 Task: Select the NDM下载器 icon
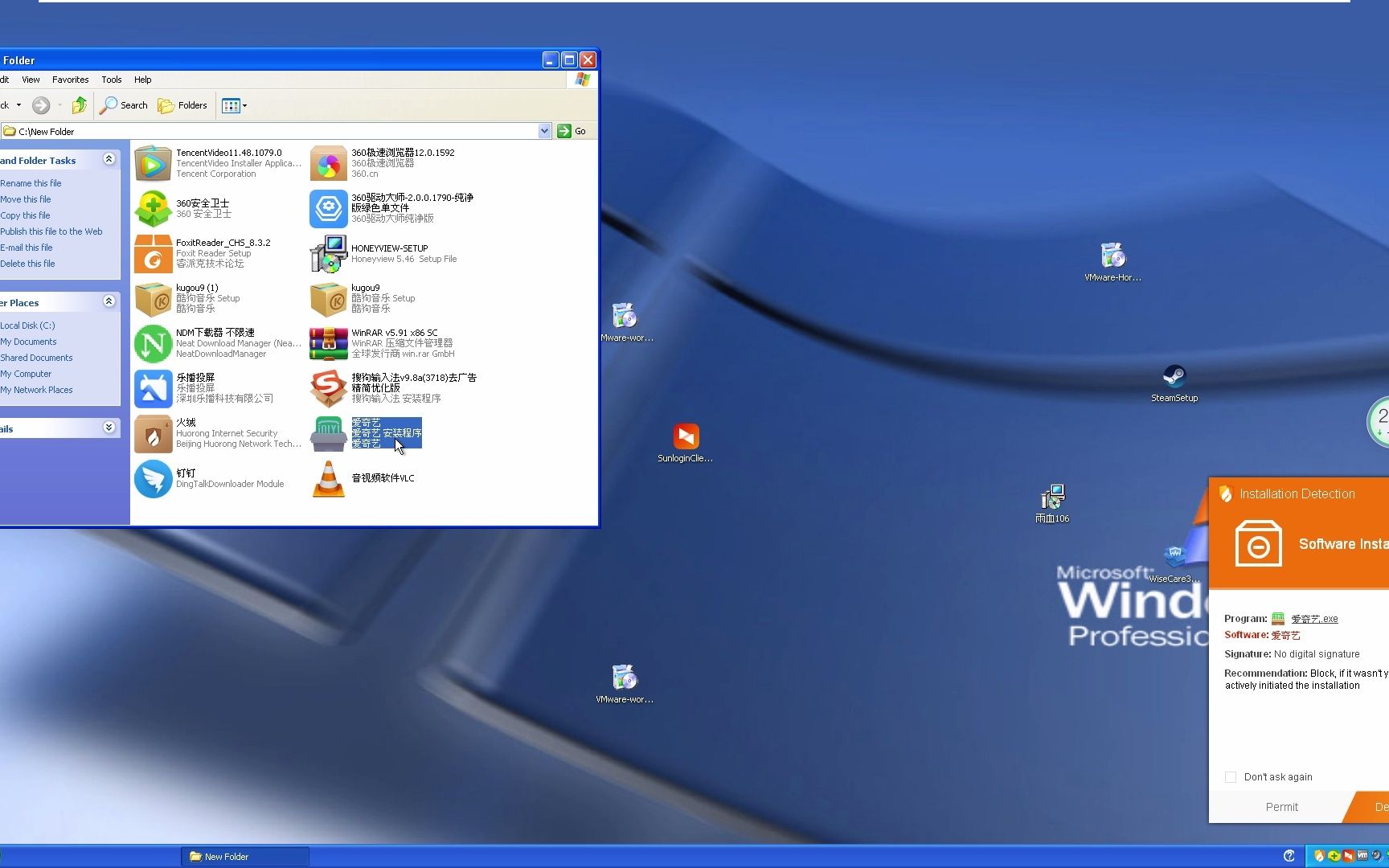[x=153, y=344]
